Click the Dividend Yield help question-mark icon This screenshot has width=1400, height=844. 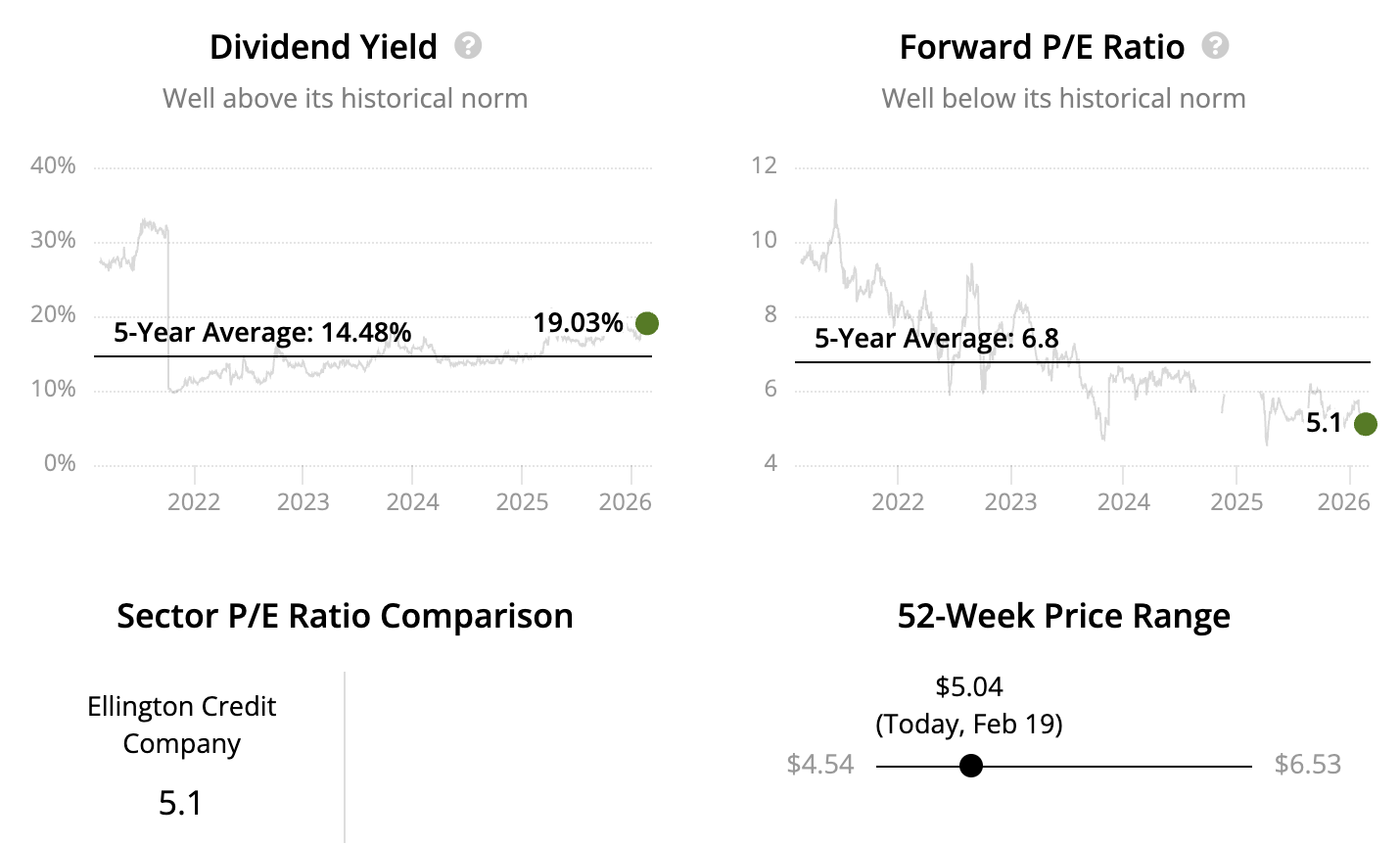(x=468, y=46)
